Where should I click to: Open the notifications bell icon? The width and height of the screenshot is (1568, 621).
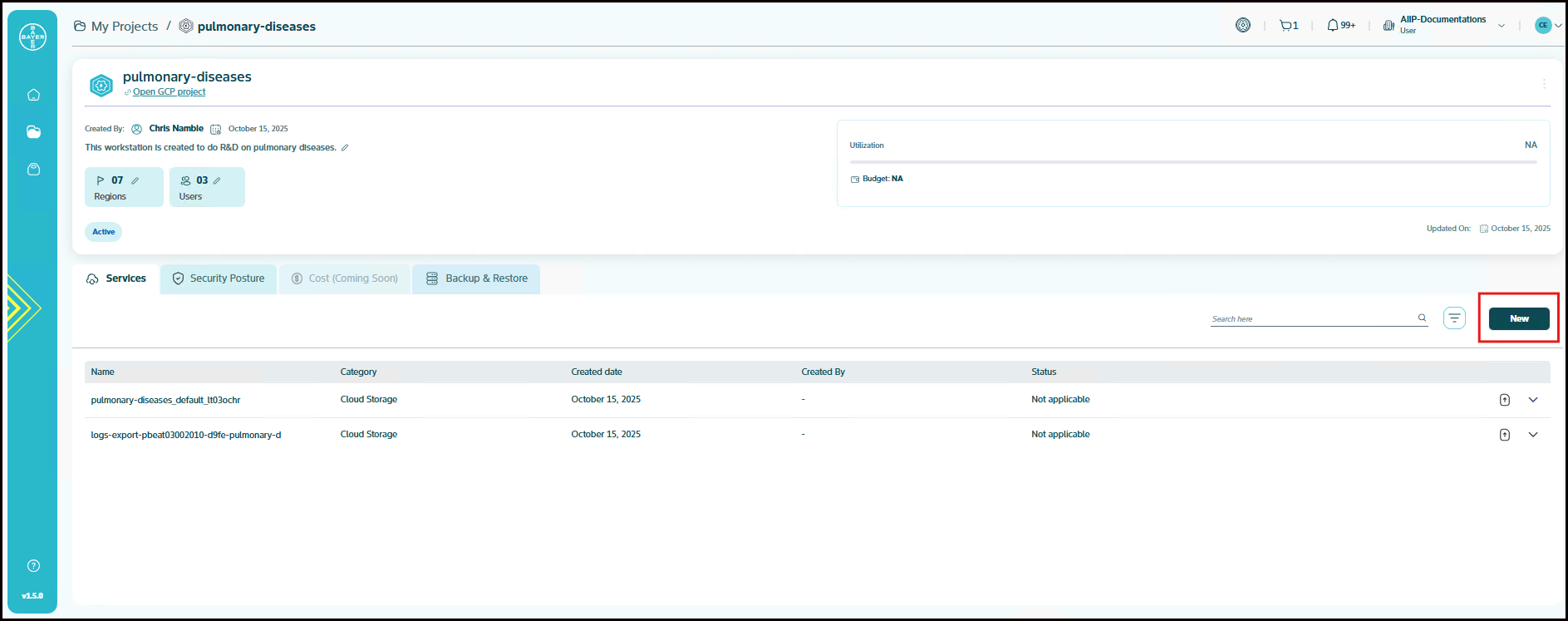point(1333,26)
